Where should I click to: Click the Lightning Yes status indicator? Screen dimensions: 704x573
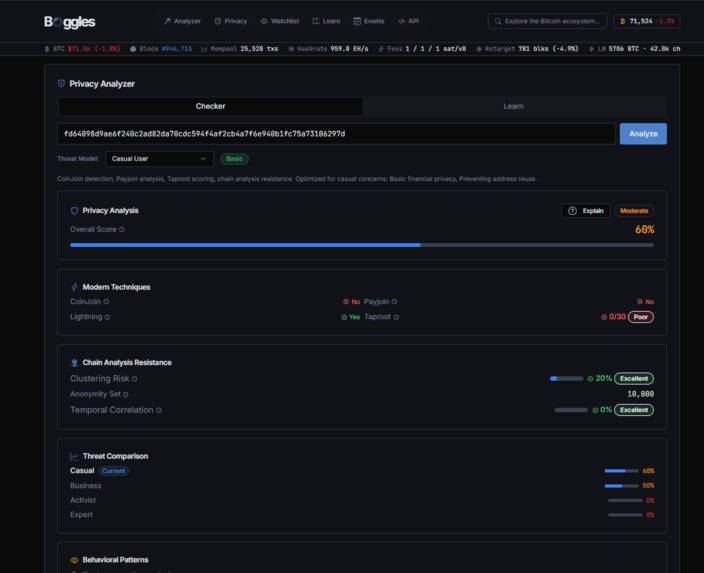tap(351, 317)
